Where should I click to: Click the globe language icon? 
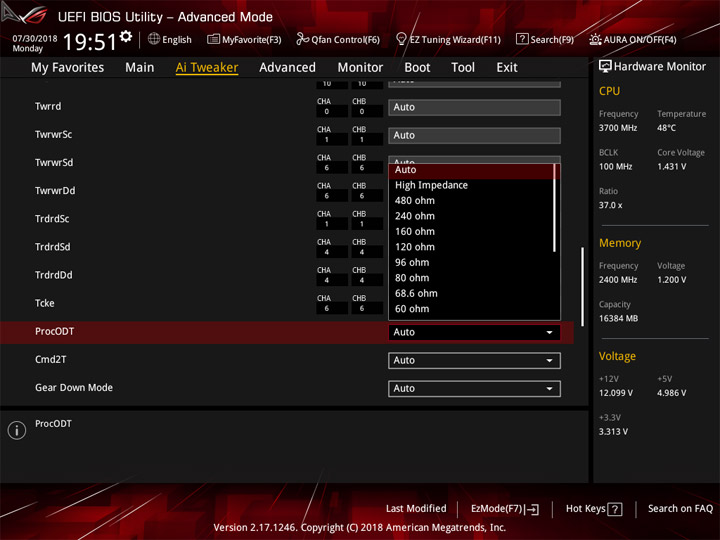[154, 39]
